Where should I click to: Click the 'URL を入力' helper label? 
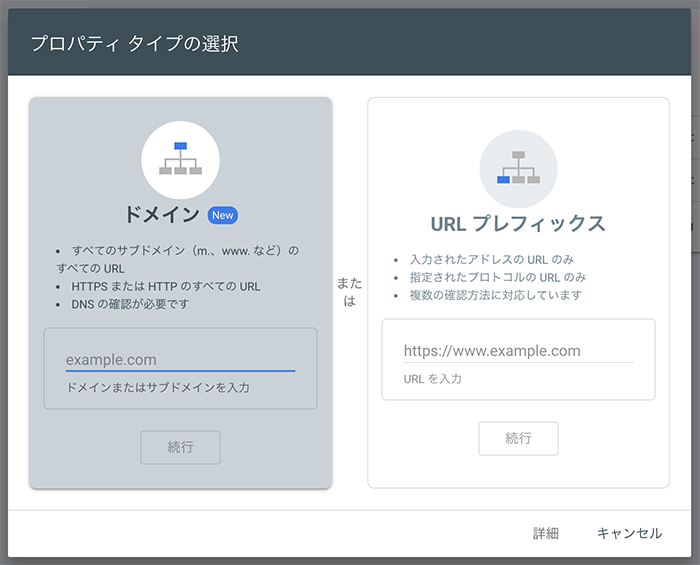433,379
